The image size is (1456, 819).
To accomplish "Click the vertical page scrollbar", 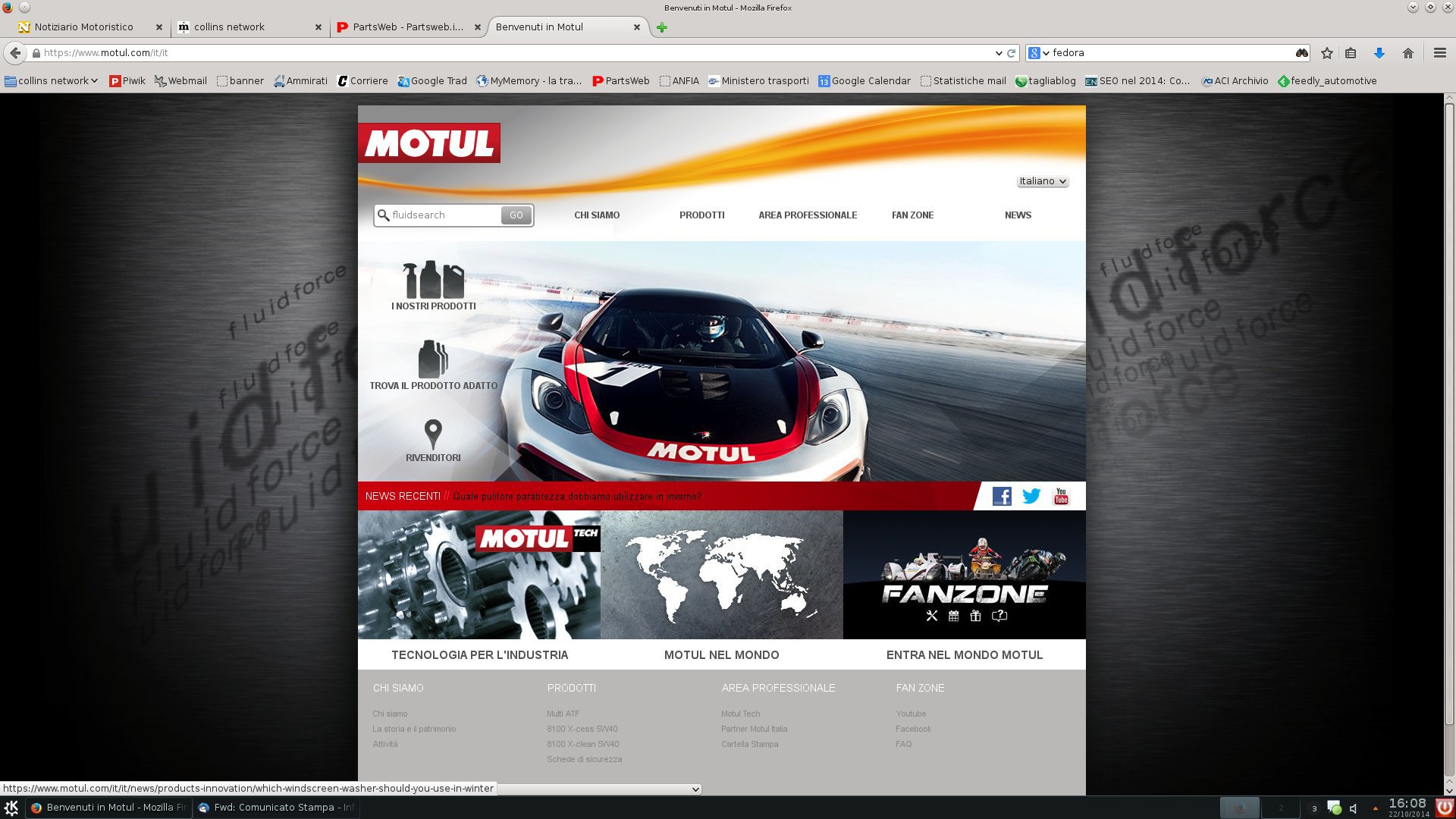I will click(1449, 413).
